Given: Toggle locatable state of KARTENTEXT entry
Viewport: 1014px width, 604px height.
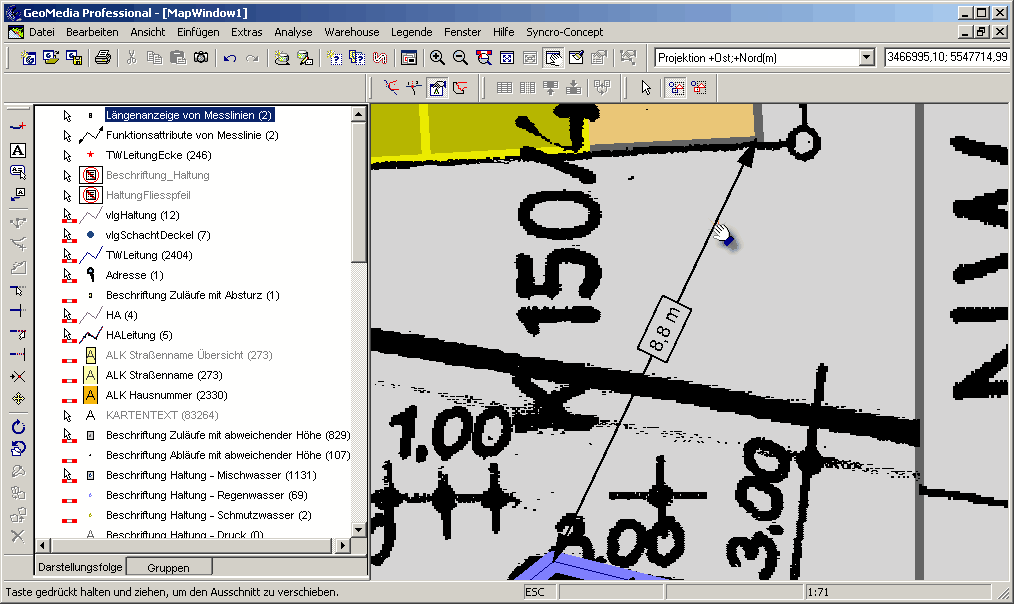Looking at the screenshot, I should click(x=68, y=415).
